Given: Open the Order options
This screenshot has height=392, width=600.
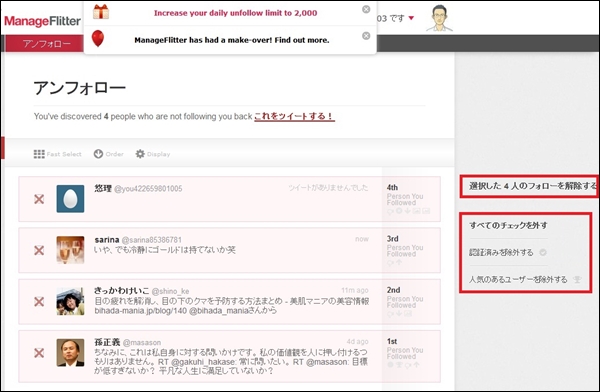Looking at the screenshot, I should 109,154.
